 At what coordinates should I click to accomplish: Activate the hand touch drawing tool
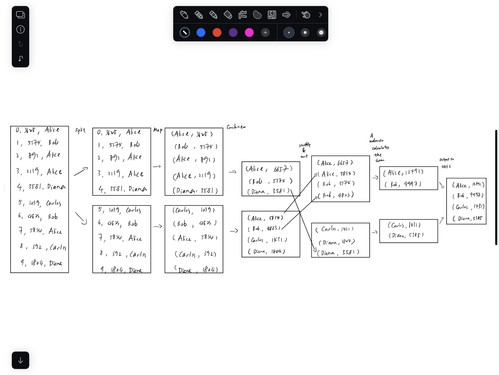[x=305, y=15]
